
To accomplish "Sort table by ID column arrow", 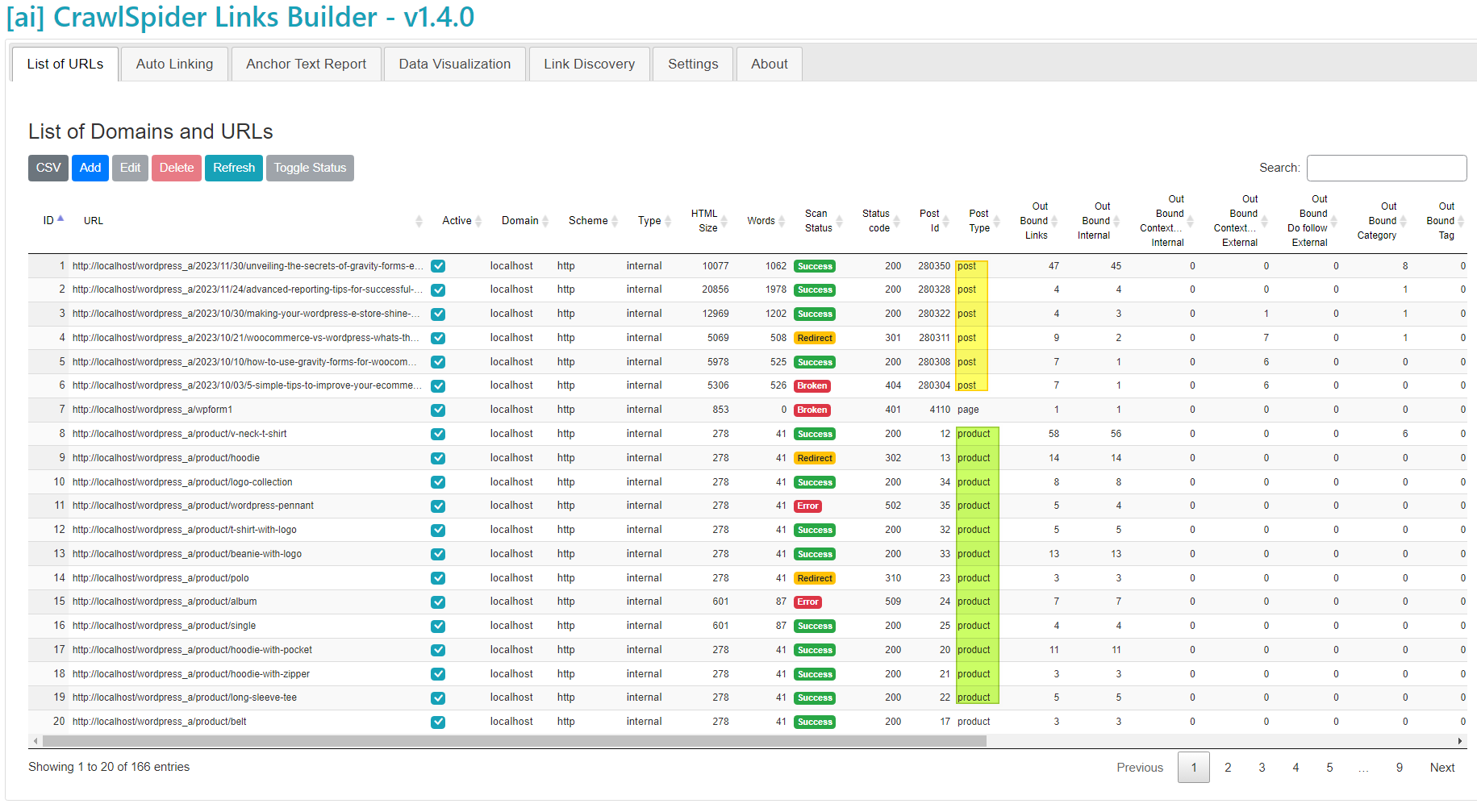I will (60, 219).
